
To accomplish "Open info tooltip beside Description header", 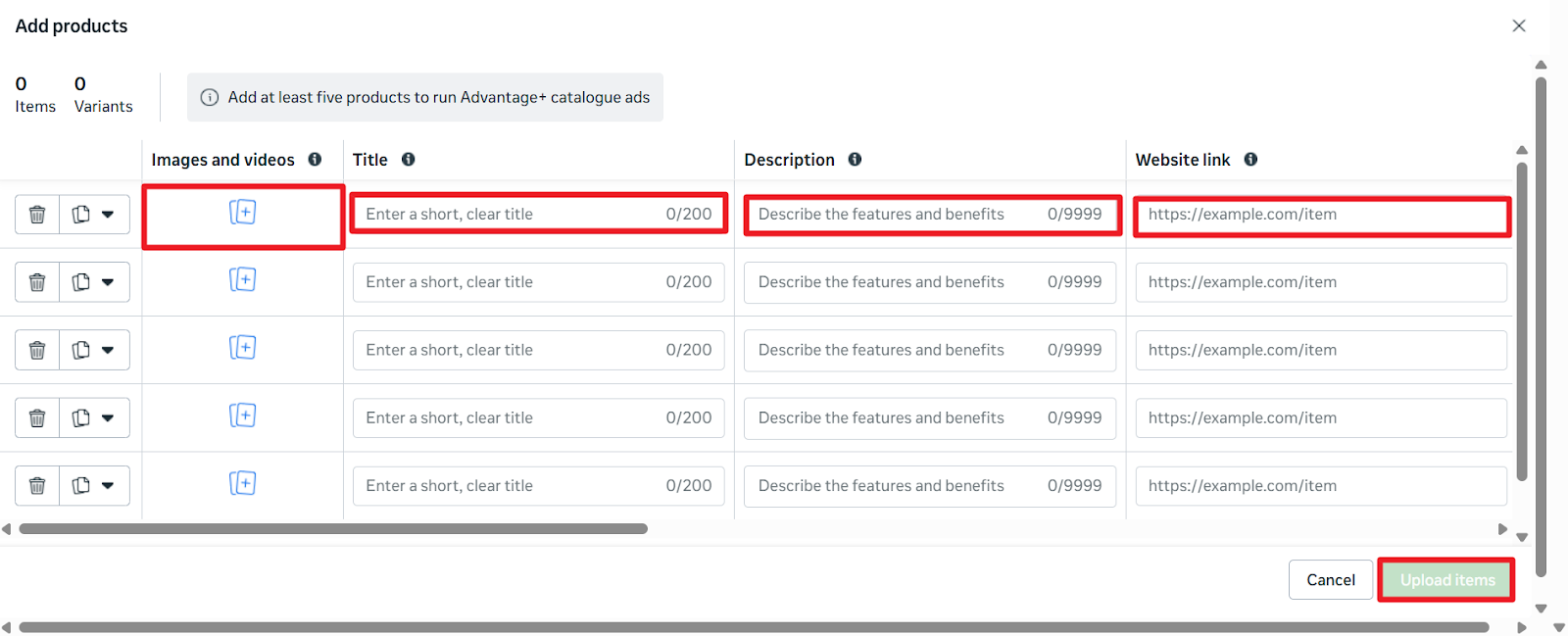I will pos(855,160).
